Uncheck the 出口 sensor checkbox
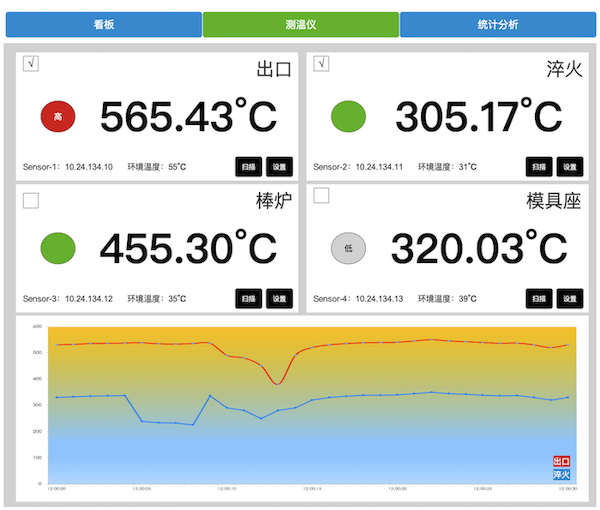 click(x=31, y=65)
